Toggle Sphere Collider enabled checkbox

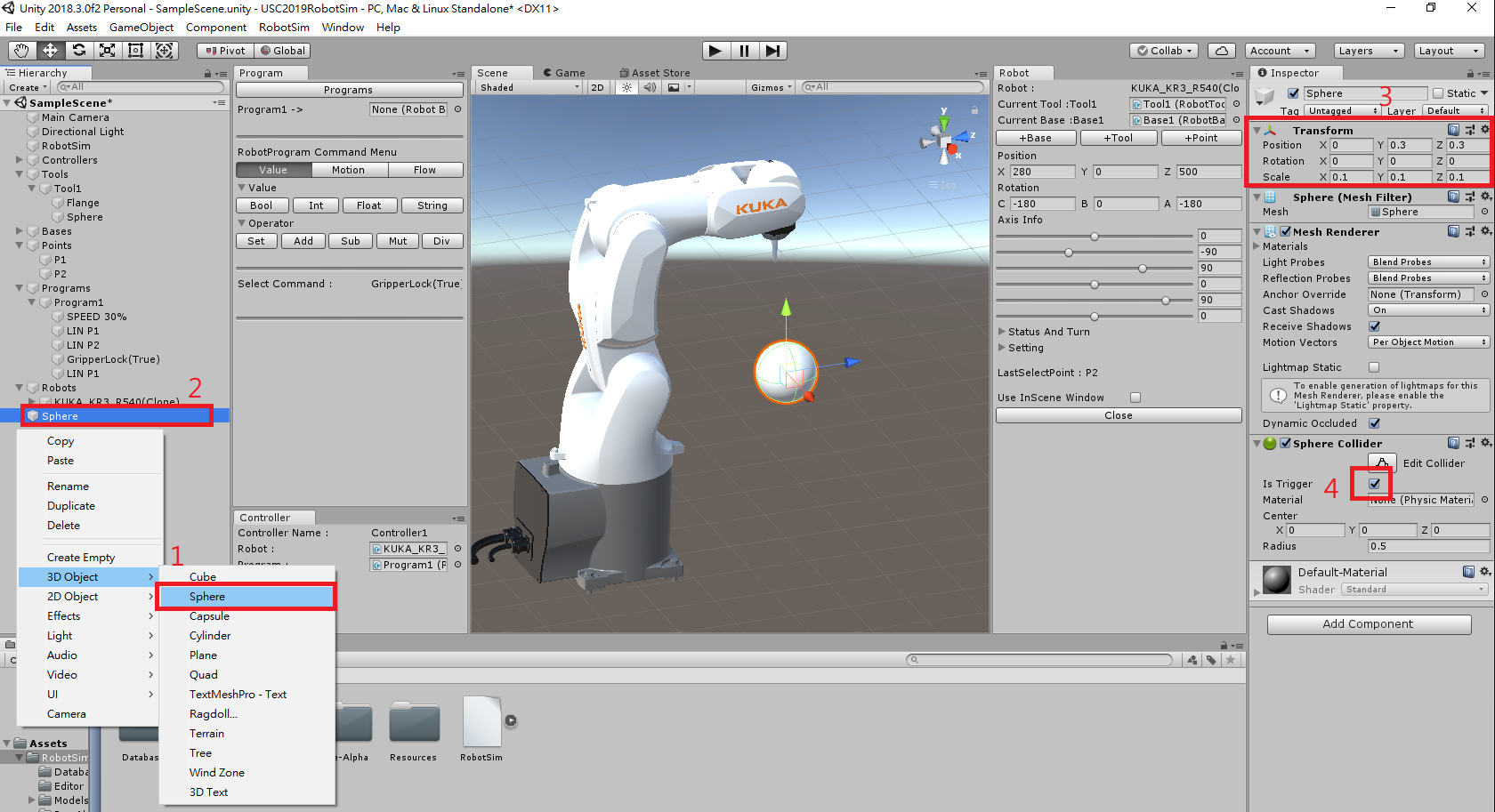click(1285, 443)
